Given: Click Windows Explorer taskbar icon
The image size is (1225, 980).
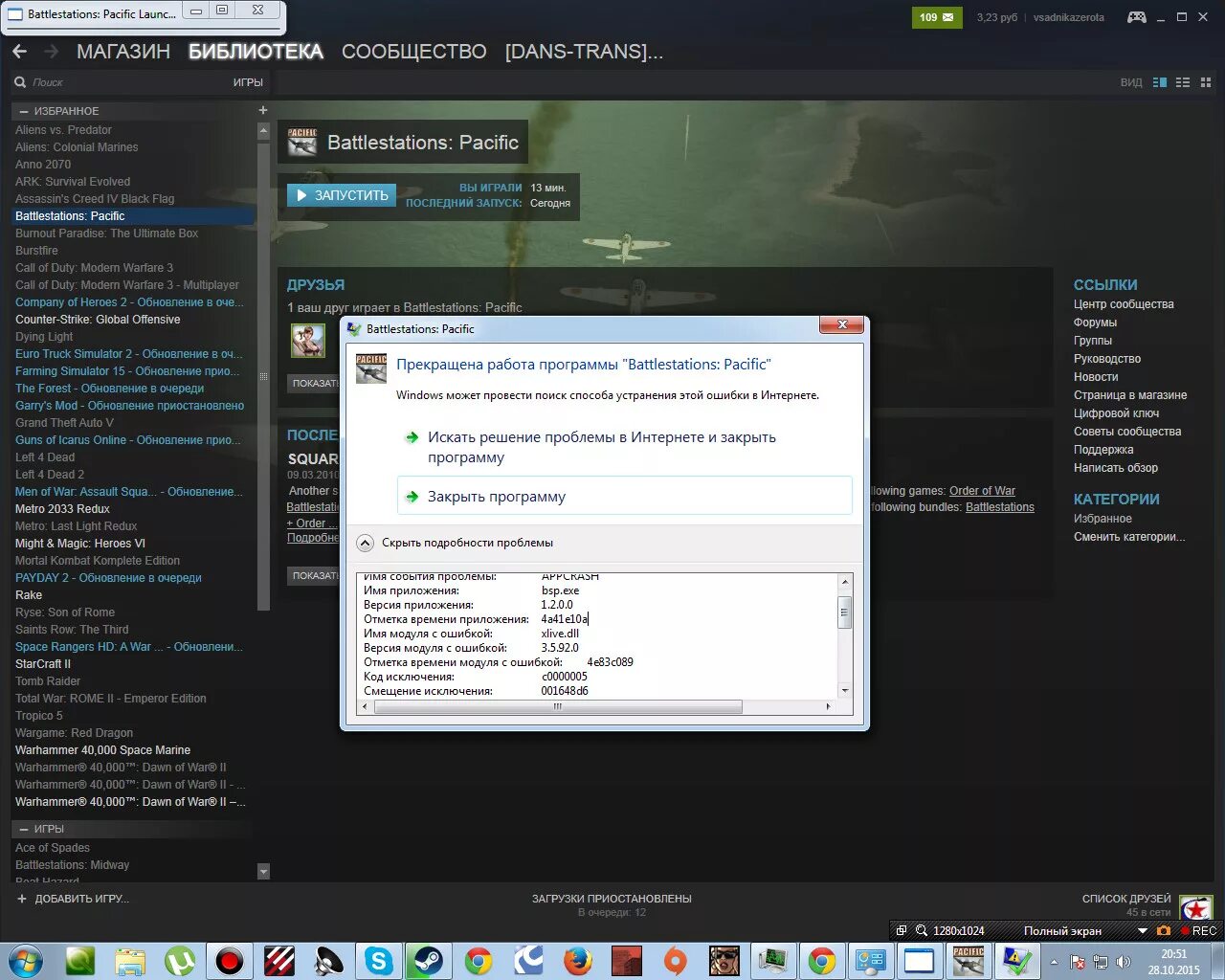Looking at the screenshot, I should click(130, 960).
